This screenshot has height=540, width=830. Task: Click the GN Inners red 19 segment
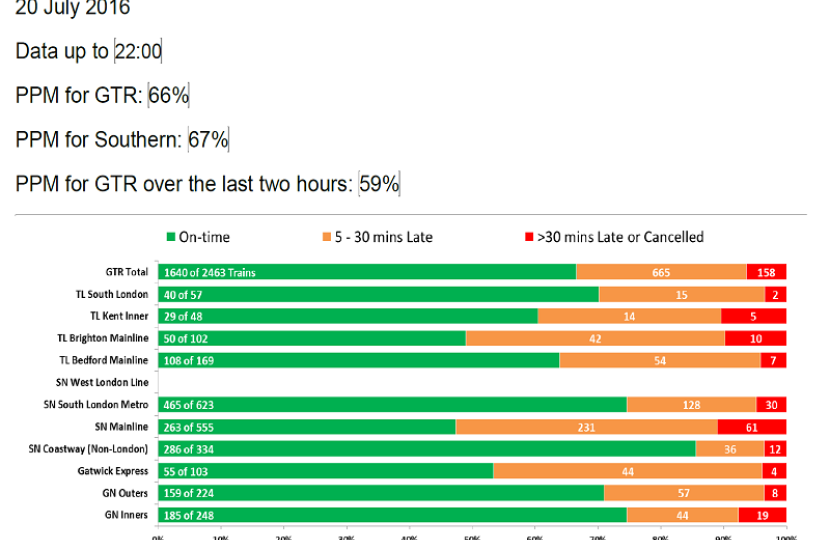click(x=762, y=515)
